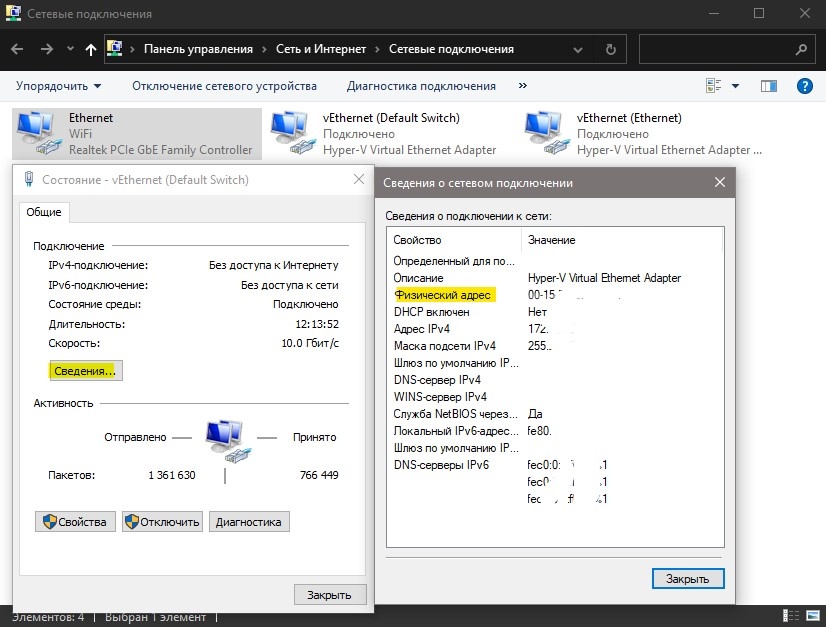
Task: Show hidden toolbar commands via chevron
Action: point(523,85)
